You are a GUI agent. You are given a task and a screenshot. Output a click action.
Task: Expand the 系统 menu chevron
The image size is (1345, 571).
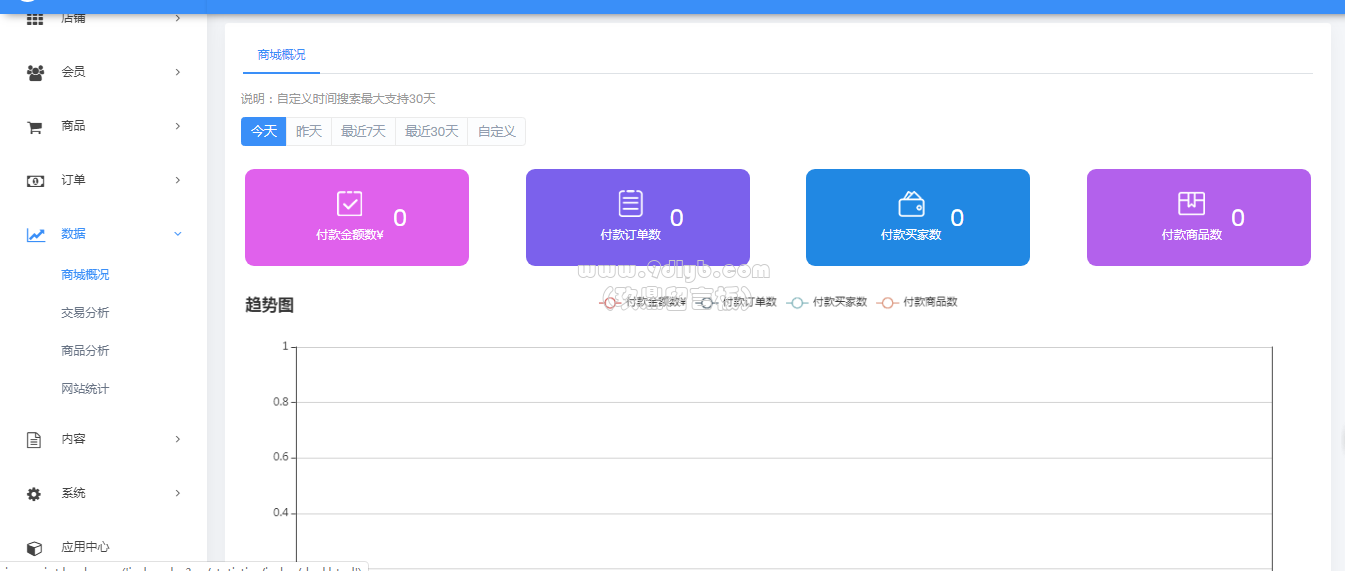(x=178, y=493)
